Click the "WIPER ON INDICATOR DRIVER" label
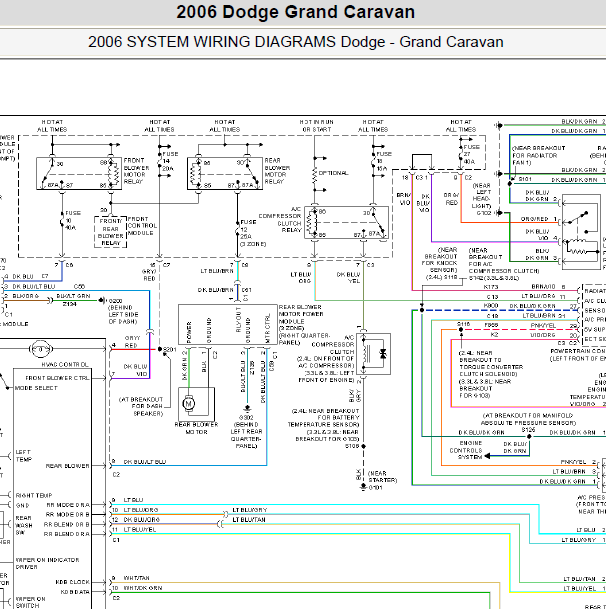Viewport: 606px width, 609px height. coord(47,563)
